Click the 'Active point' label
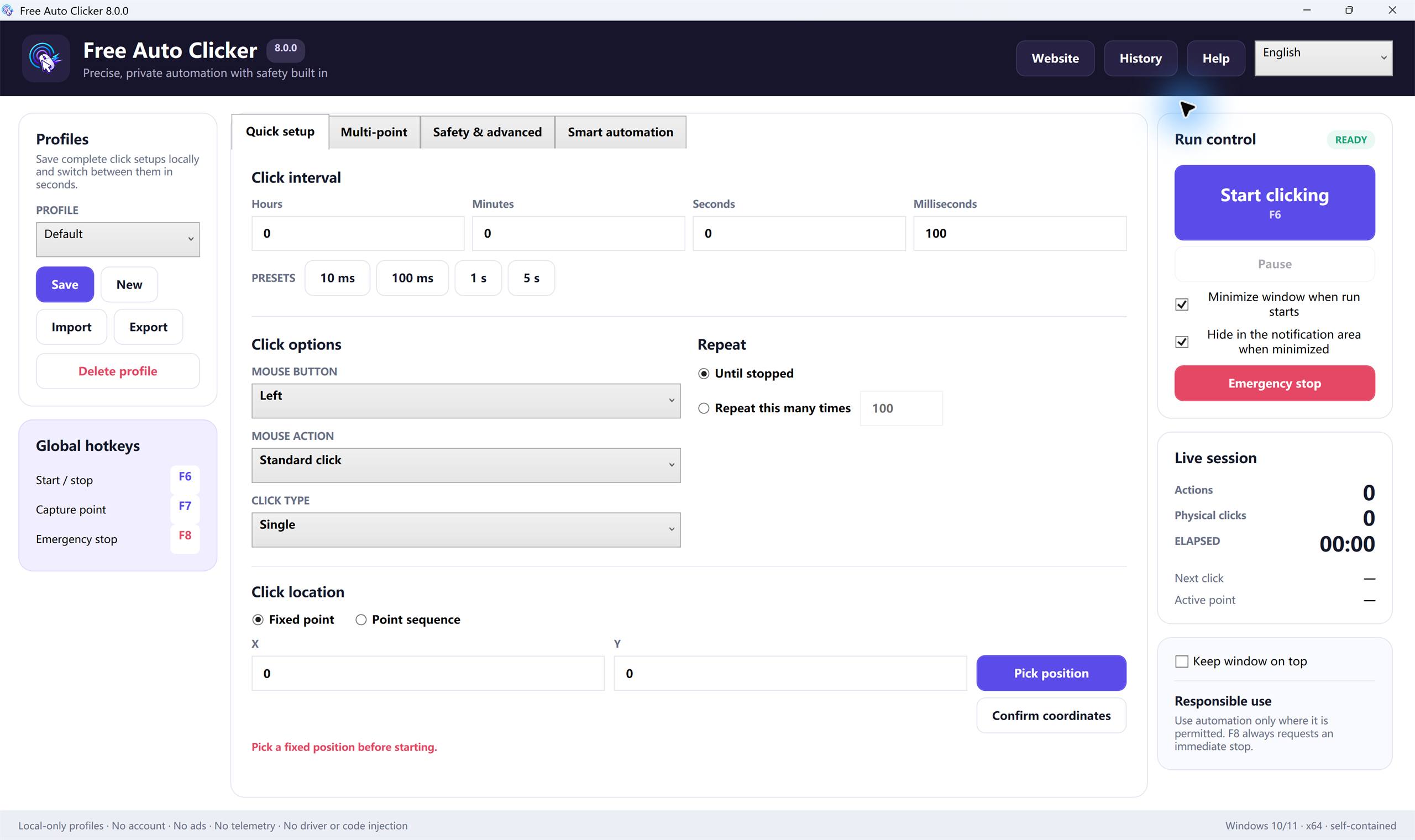Screen dimensions: 1415x840 pyautogui.click(x=1205, y=600)
